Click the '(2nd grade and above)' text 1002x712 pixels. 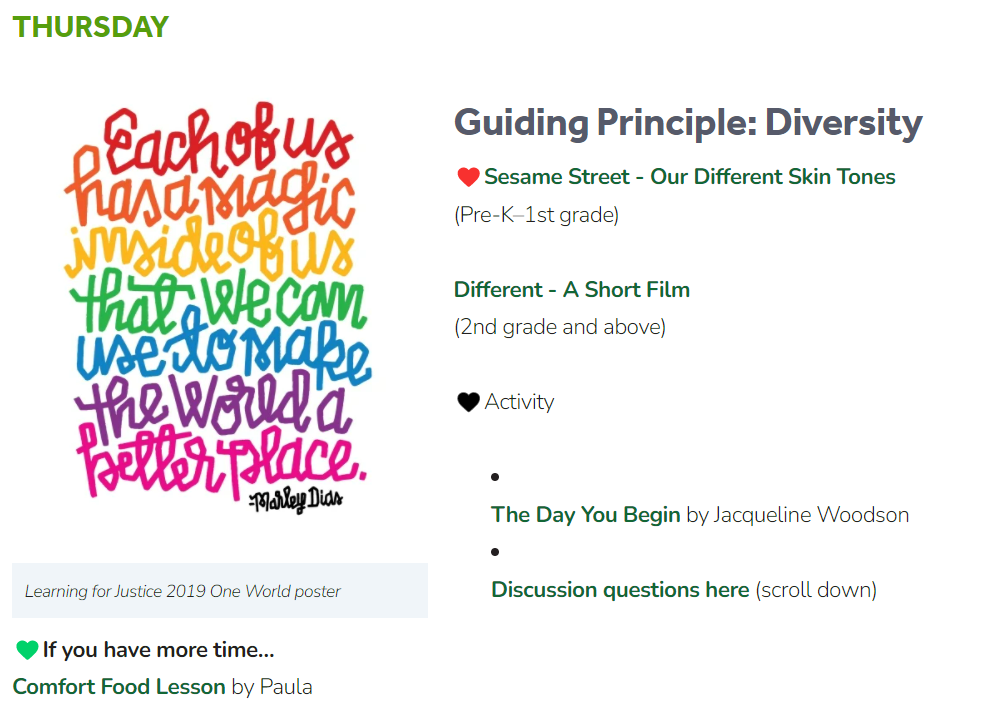560,327
